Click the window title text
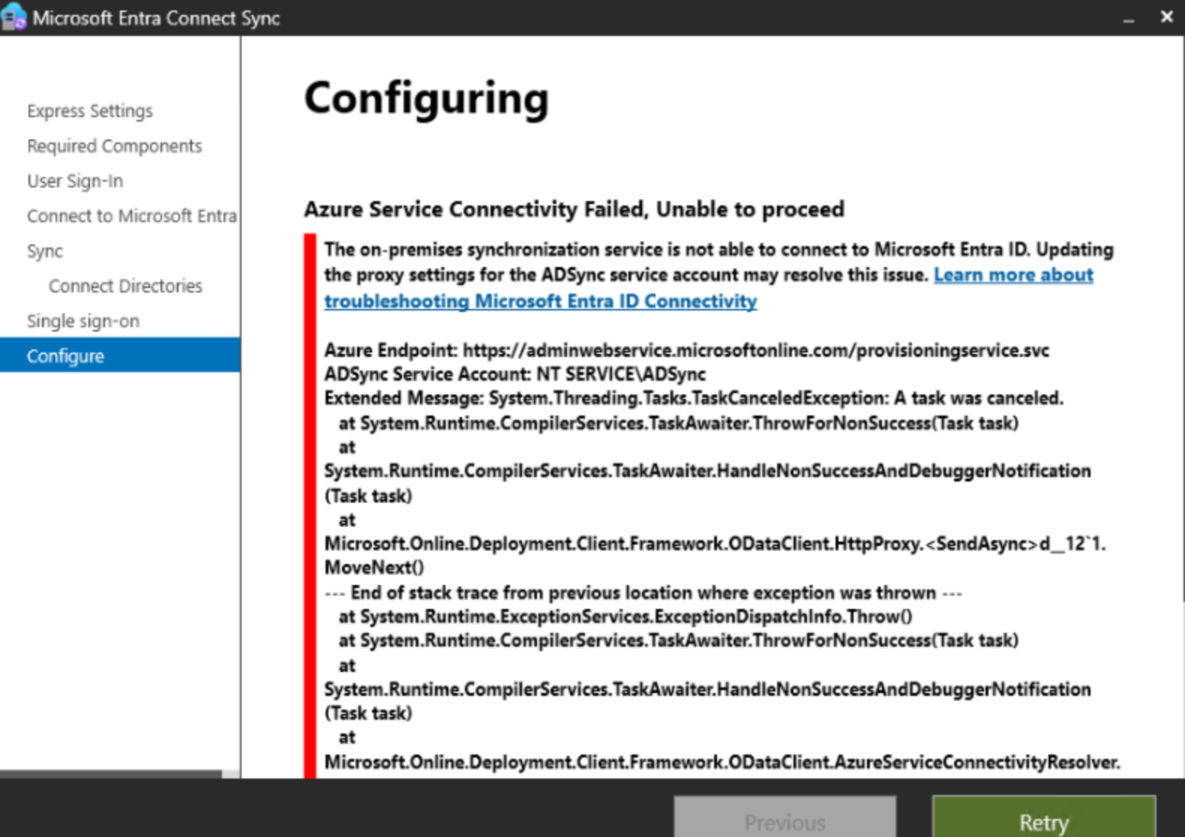Image resolution: width=1185 pixels, height=837 pixels. coord(156,18)
